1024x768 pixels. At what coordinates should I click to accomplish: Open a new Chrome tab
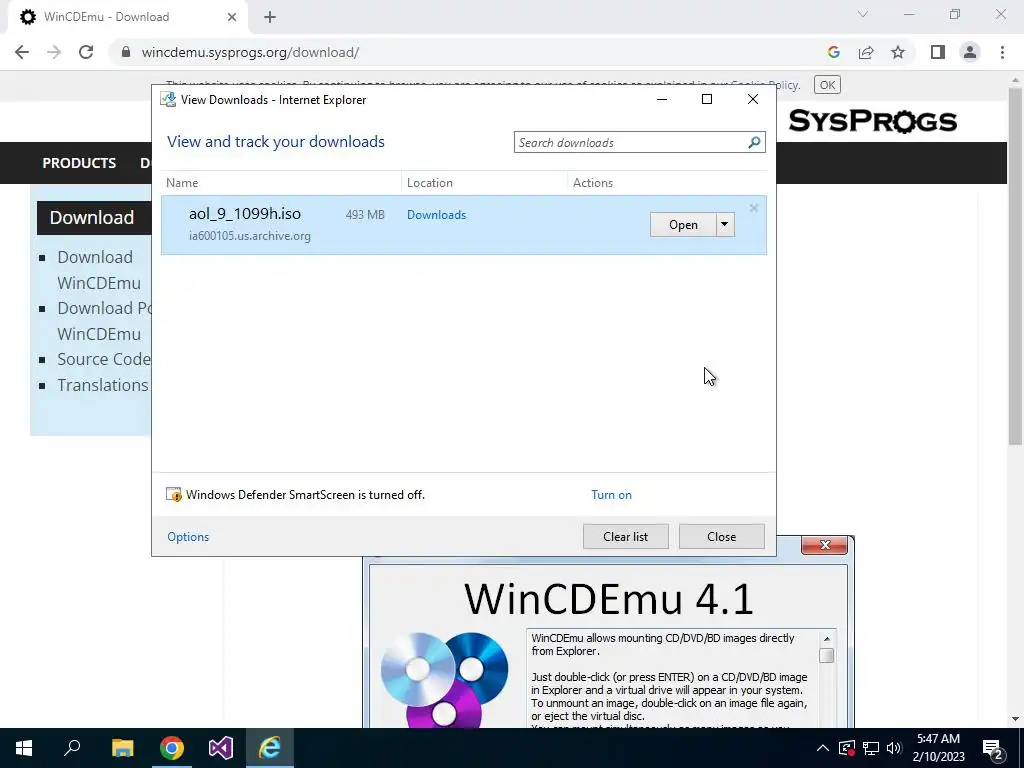[x=270, y=17]
